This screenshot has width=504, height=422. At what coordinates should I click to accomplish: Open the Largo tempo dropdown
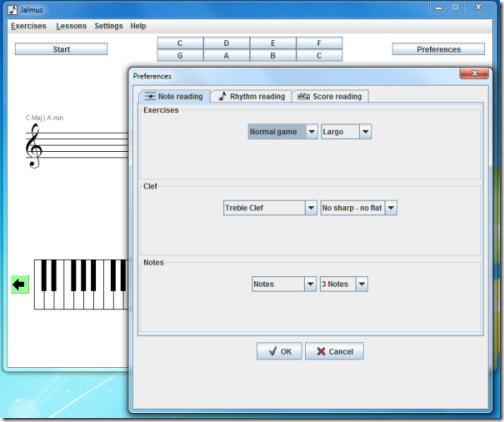tap(346, 132)
